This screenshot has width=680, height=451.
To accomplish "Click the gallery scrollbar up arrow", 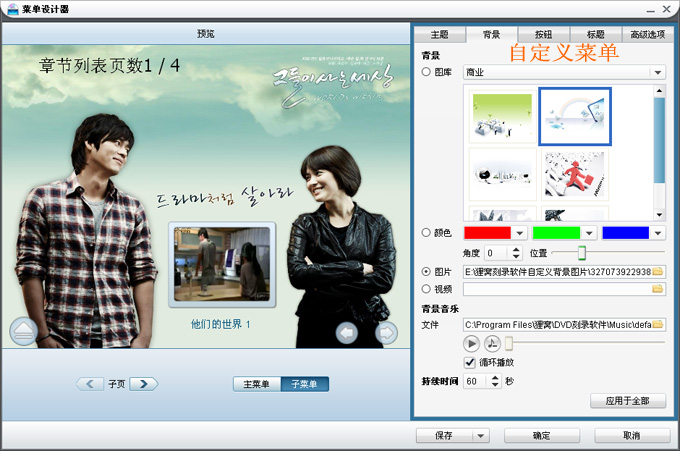I will coord(659,91).
